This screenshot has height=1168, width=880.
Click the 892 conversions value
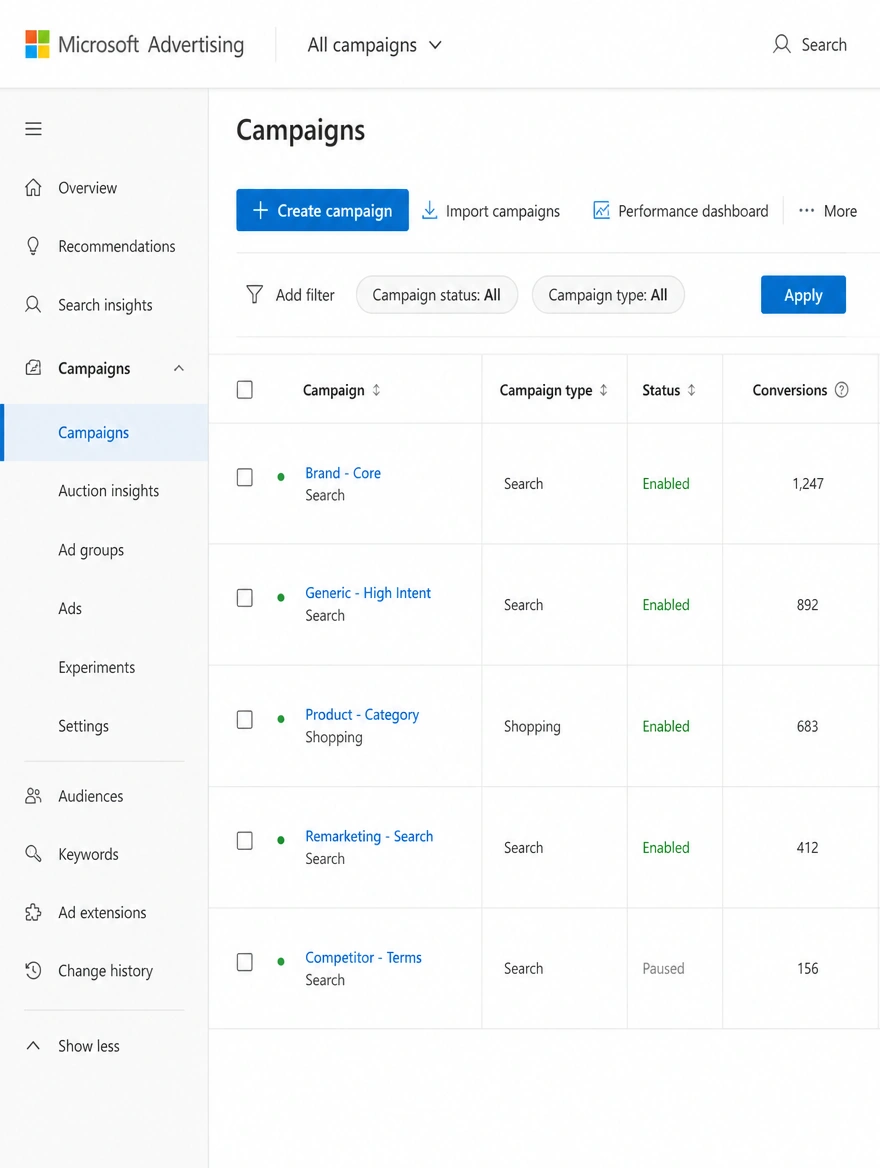(808, 605)
